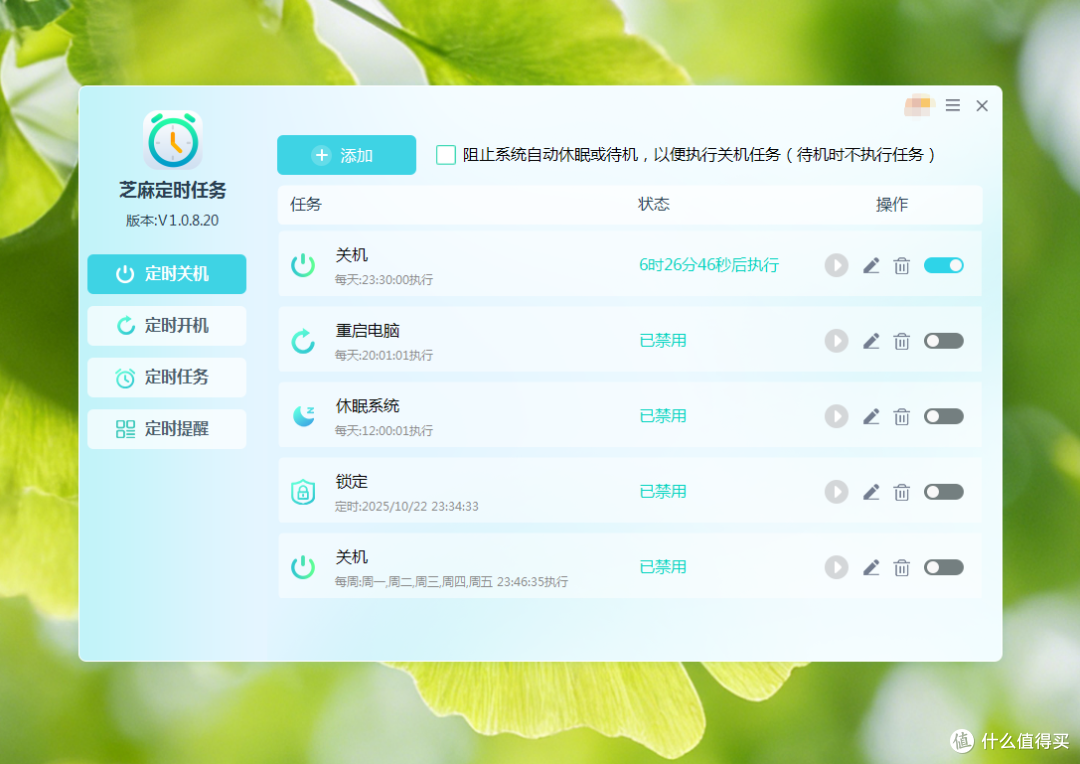This screenshot has height=764, width=1080.
Task: Enable the 重启电脑 task switch
Action: [x=944, y=341]
